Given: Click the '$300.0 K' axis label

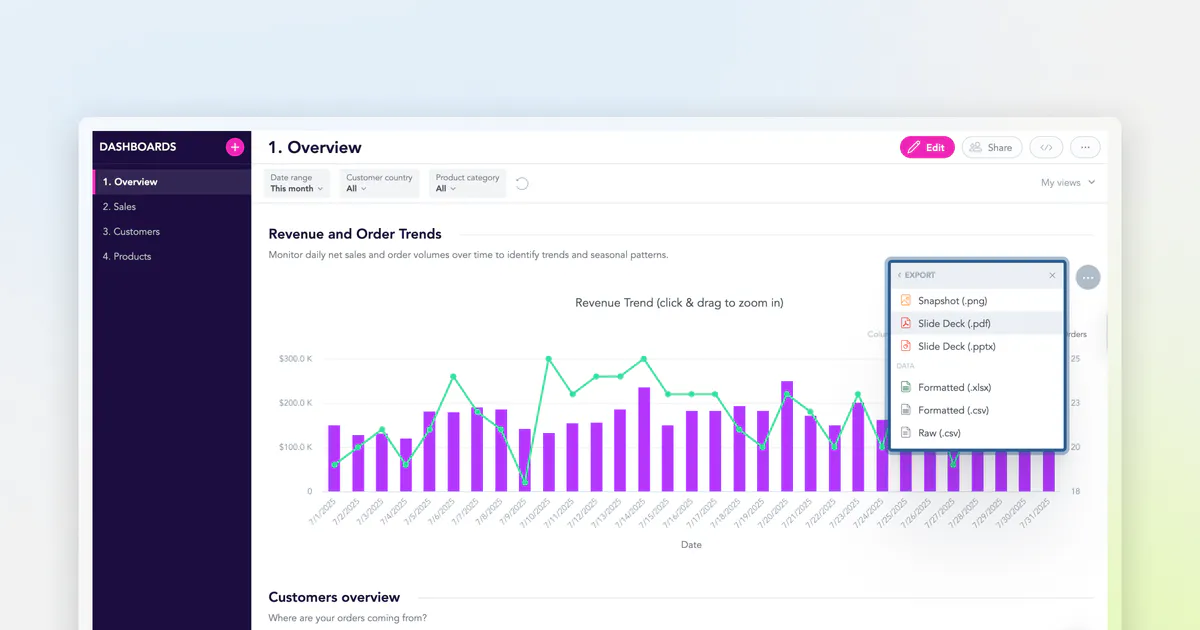Looking at the screenshot, I should [296, 358].
